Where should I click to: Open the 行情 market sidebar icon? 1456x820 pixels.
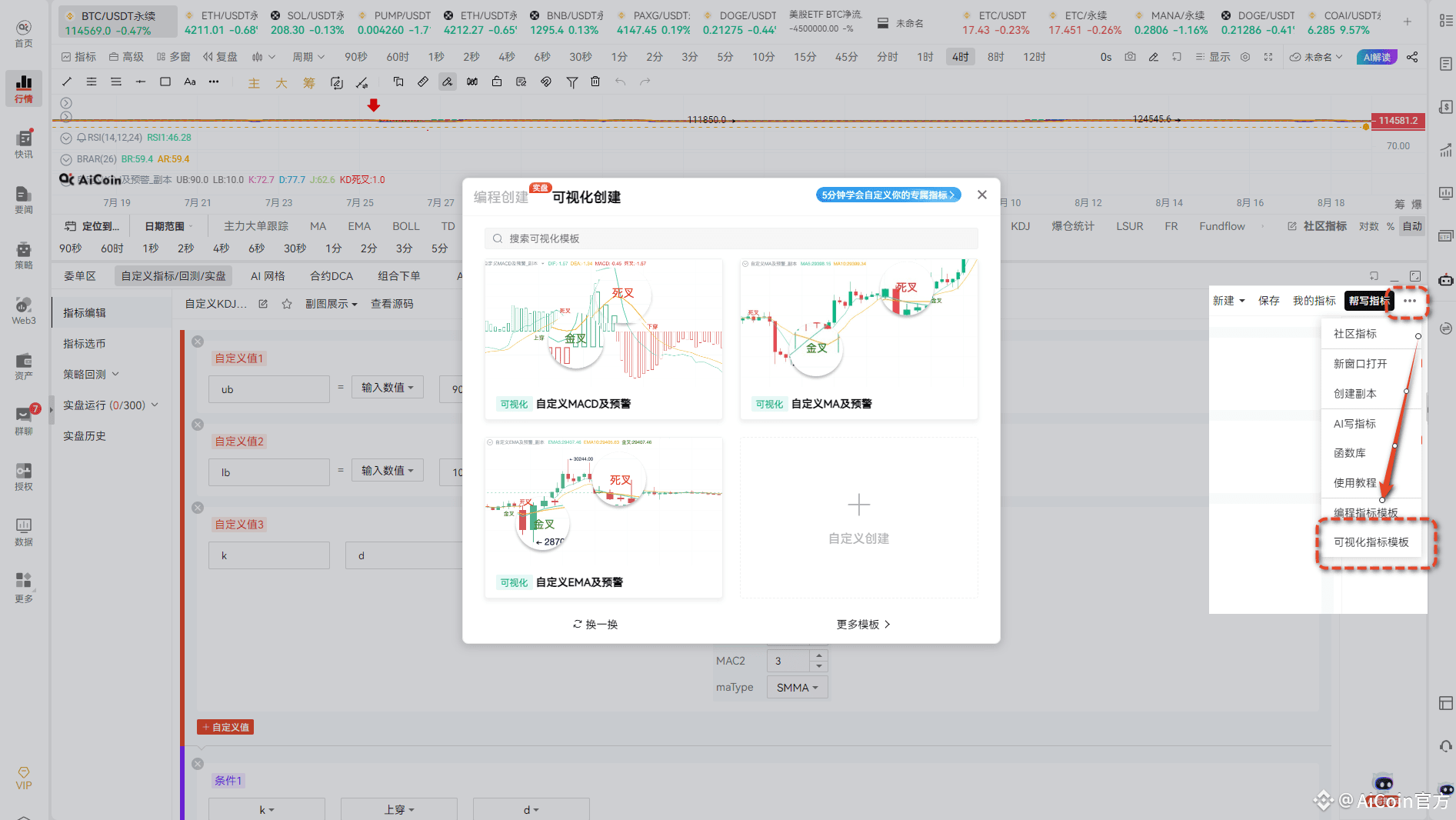(x=24, y=88)
